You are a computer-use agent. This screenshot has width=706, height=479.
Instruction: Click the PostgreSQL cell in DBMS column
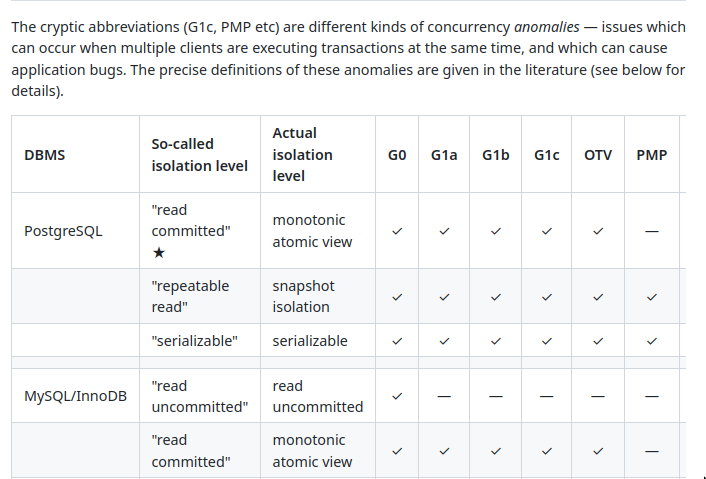click(x=63, y=231)
